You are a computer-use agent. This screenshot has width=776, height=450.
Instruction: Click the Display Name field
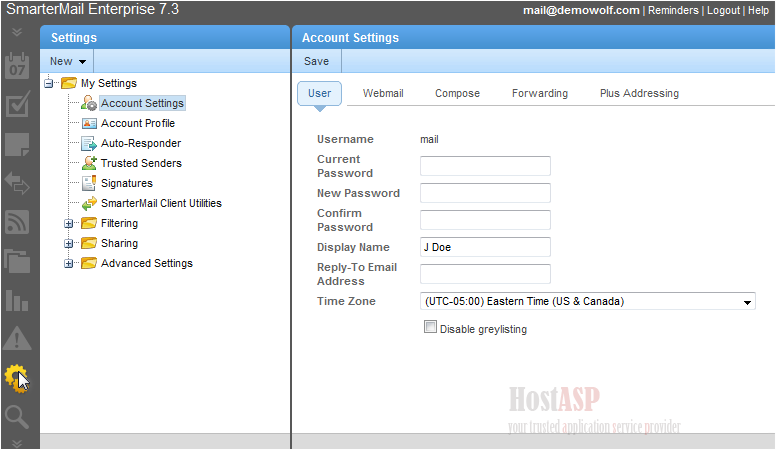pos(485,247)
